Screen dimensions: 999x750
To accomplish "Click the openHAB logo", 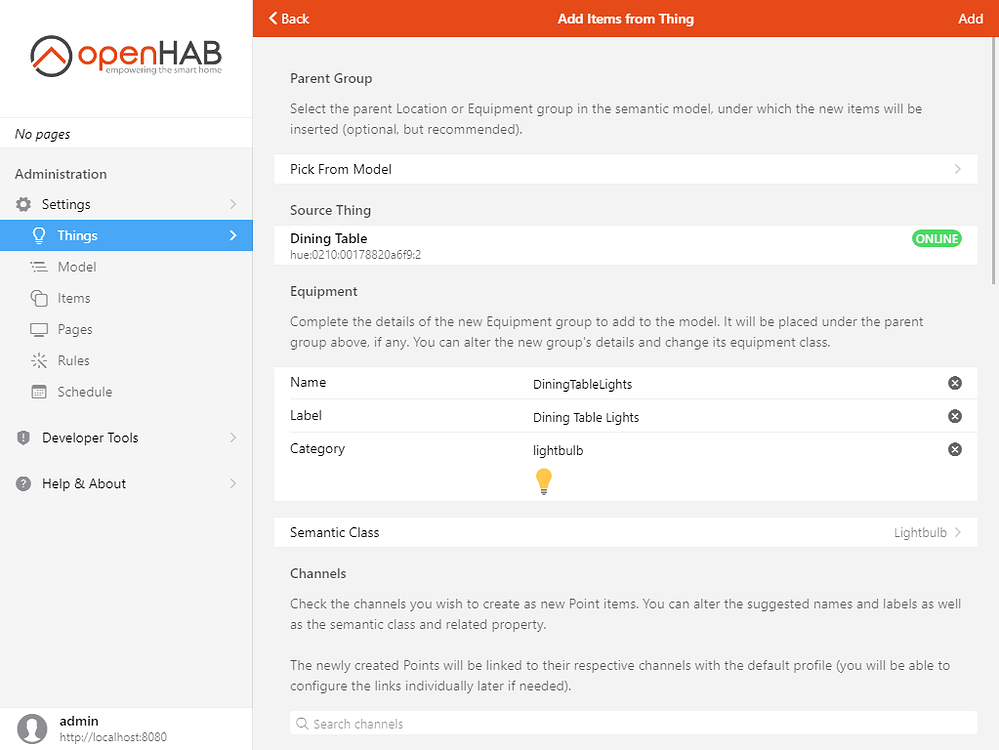I will click(x=125, y=57).
